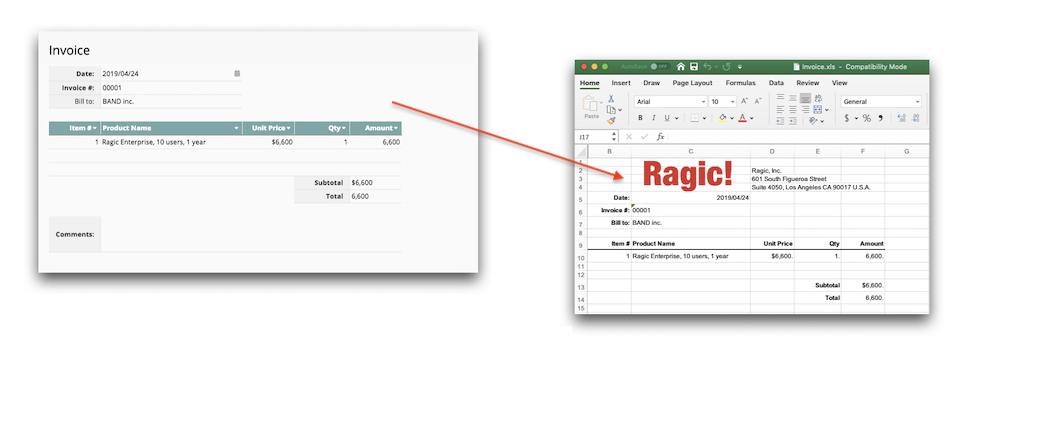This screenshot has height=426, width=1039.
Task: Click the Home icon in Excel's title bar
Action: [680, 67]
